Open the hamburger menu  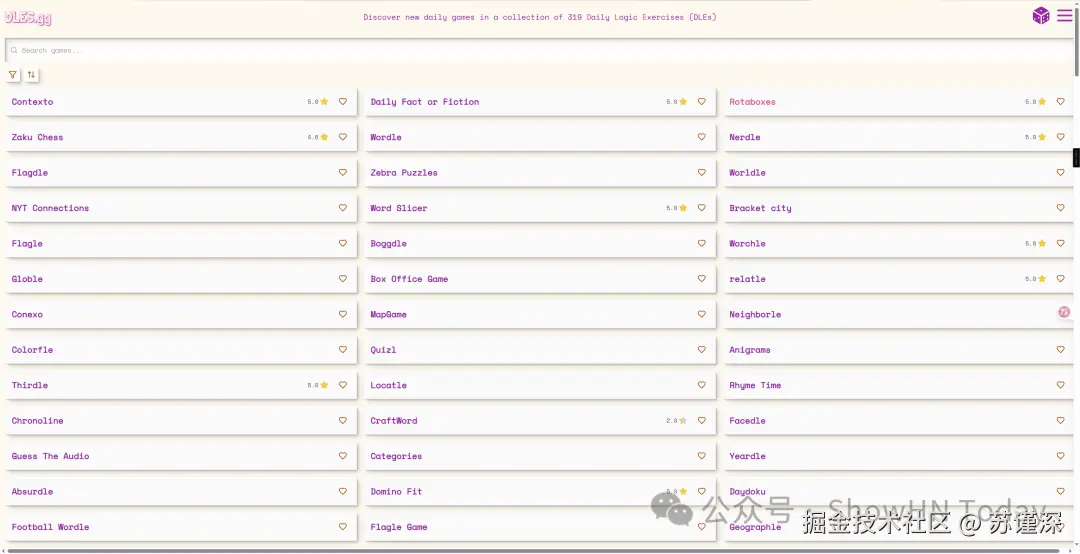pyautogui.click(x=1064, y=15)
